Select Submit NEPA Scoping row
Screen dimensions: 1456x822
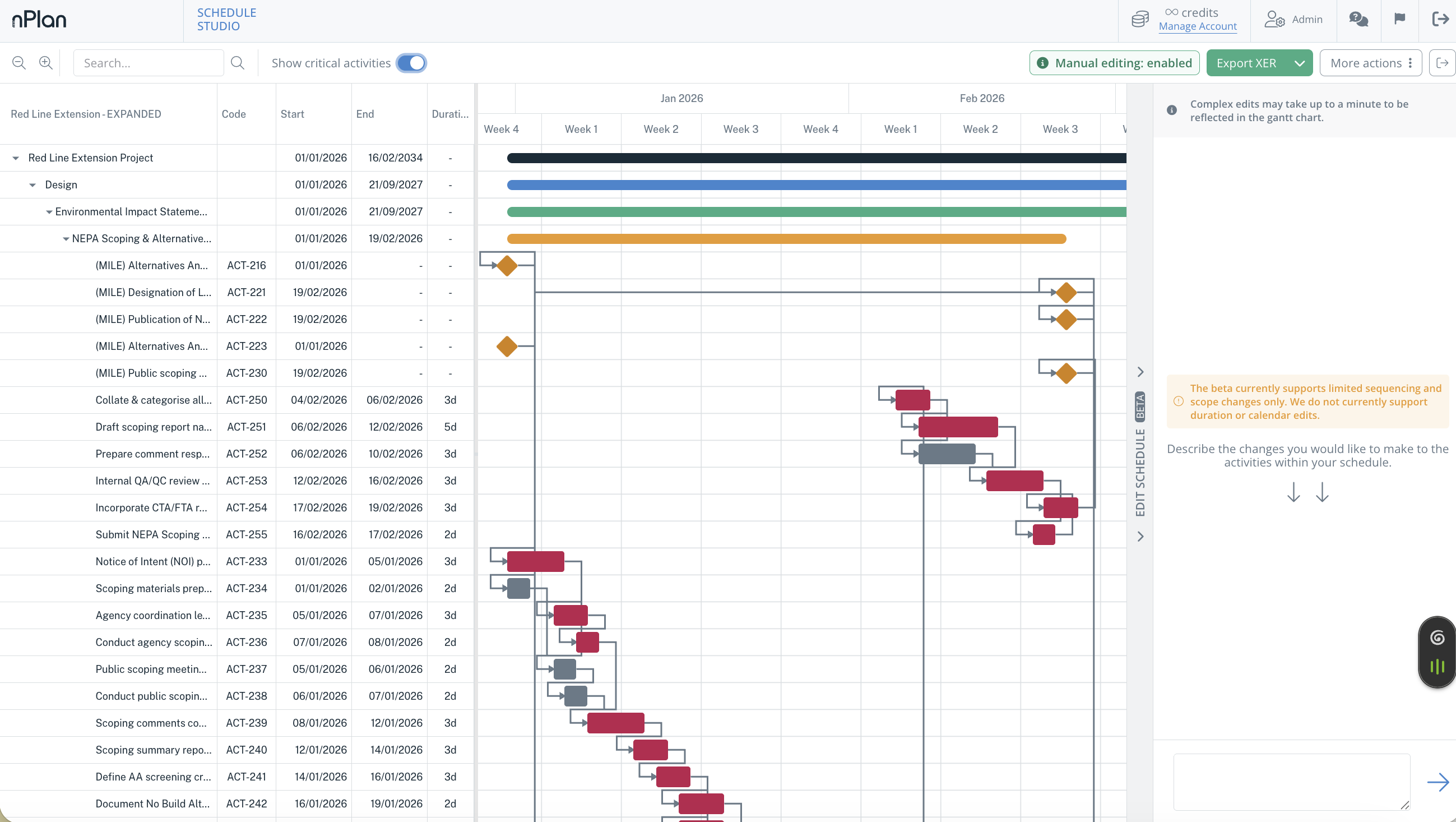point(237,535)
